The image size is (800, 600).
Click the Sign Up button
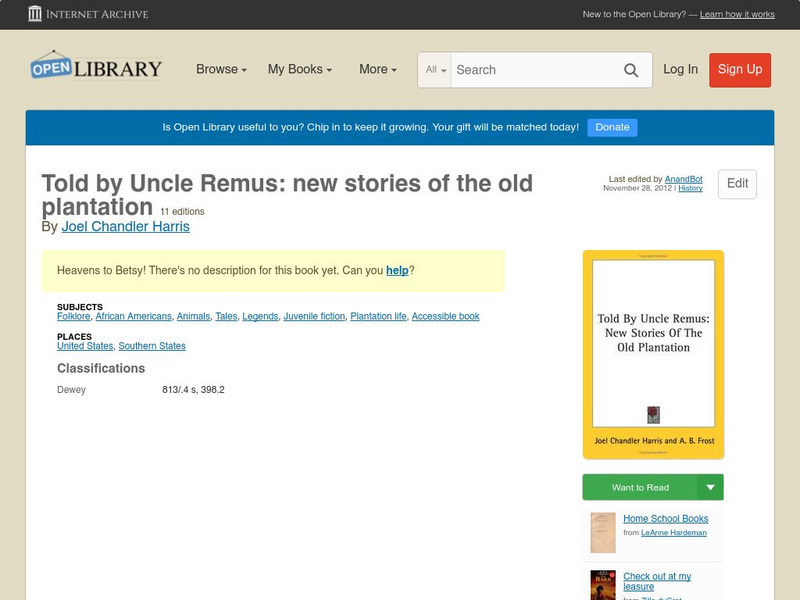(x=739, y=70)
